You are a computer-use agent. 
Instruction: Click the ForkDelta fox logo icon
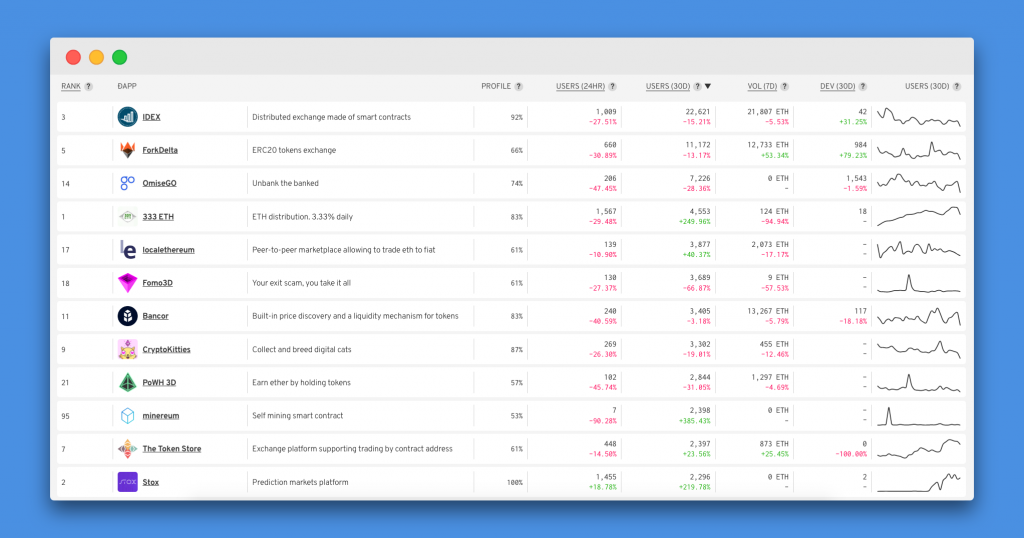(127, 150)
